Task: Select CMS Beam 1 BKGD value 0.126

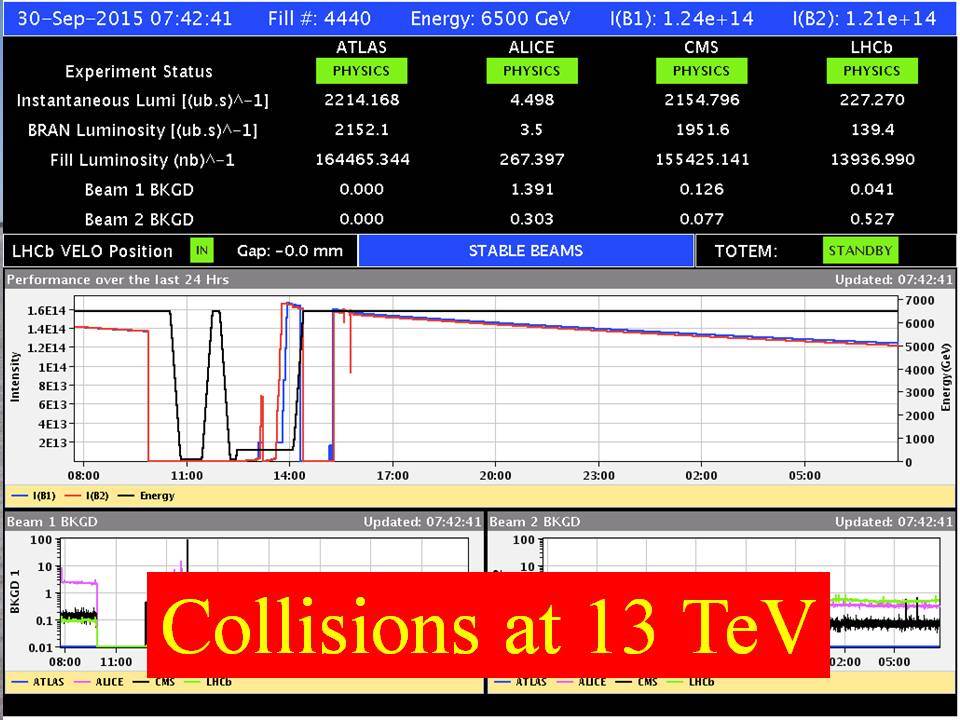Action: tap(702, 189)
